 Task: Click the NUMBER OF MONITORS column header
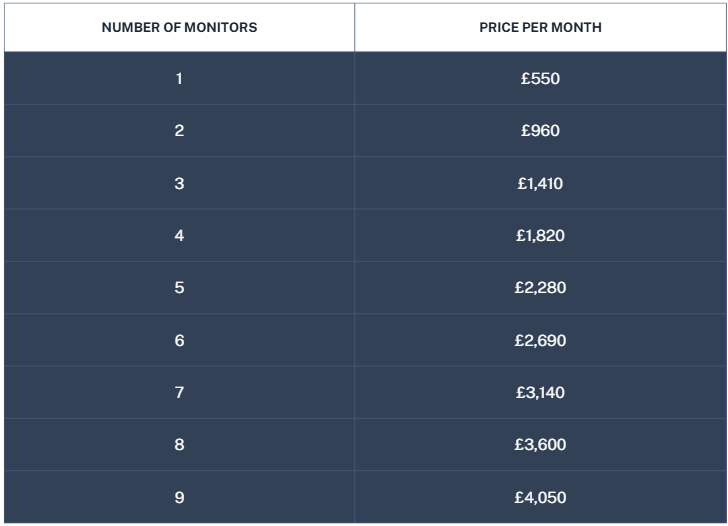(179, 27)
